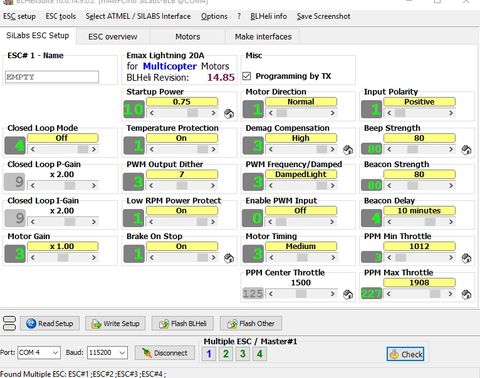Click Motor Timing right arrow
Screen dimensions: 480x378
[332, 257]
